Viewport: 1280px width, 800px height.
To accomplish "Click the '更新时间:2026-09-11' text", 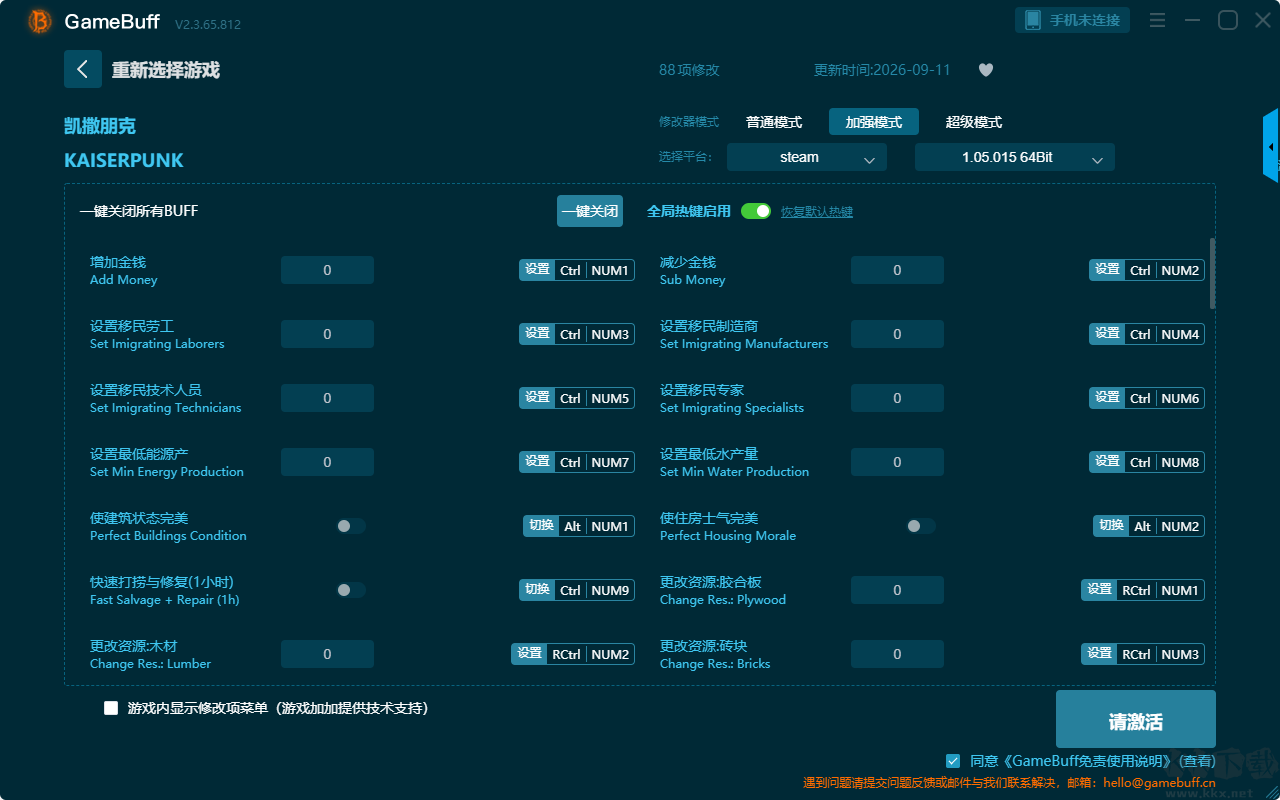I will pyautogui.click(x=882, y=70).
